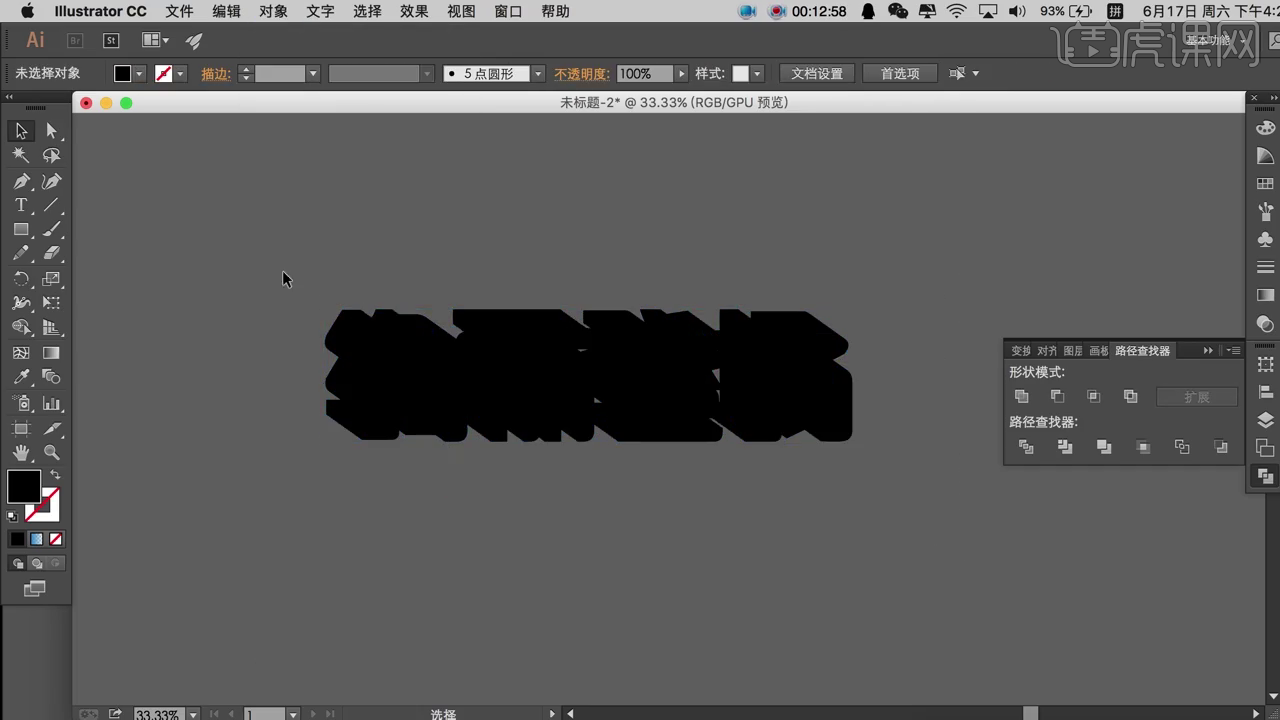The width and height of the screenshot is (1280, 720).
Task: Open the 文件 menu
Action: [179, 11]
